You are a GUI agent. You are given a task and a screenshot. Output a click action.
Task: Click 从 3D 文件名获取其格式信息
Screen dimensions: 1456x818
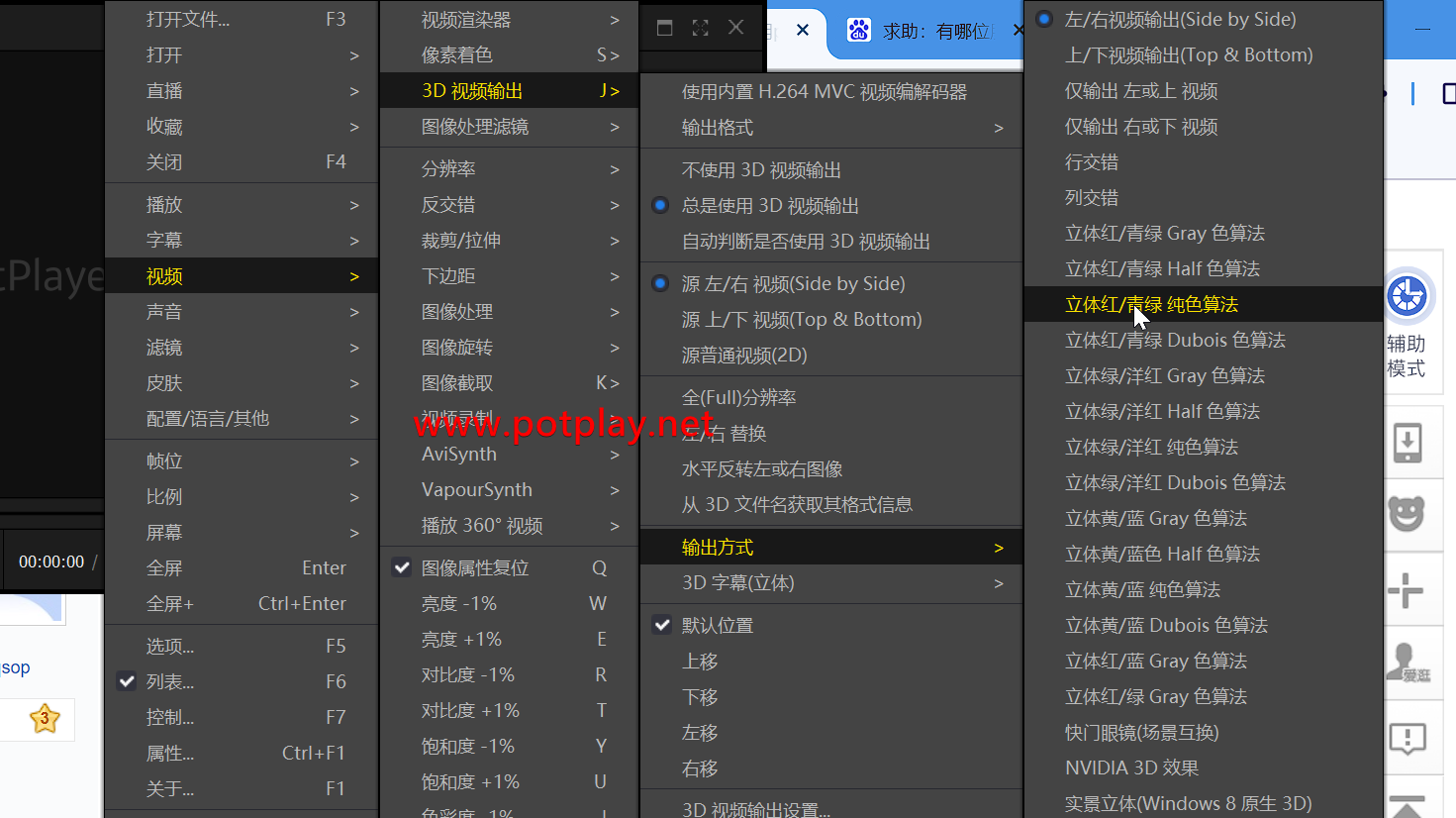[831, 505]
